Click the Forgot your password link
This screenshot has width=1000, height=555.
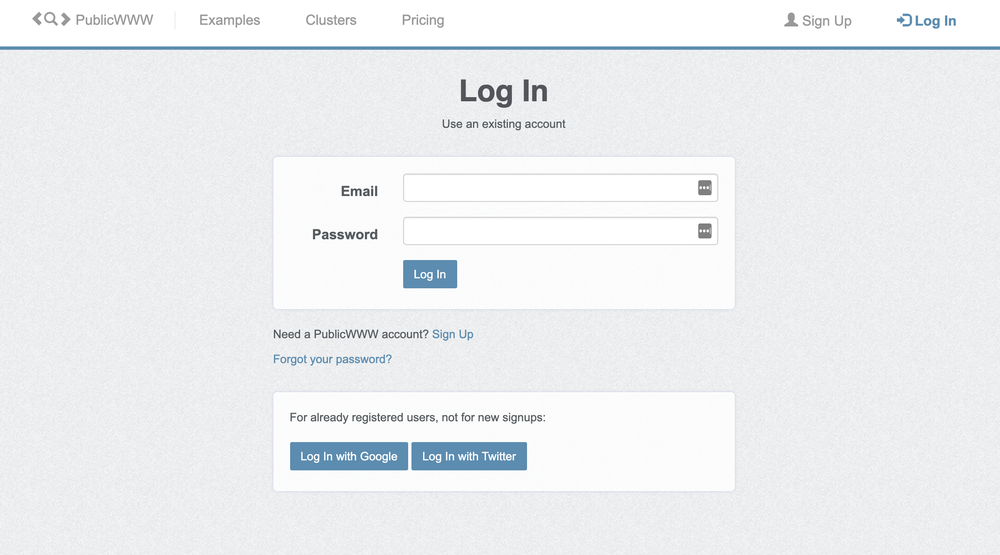332,359
